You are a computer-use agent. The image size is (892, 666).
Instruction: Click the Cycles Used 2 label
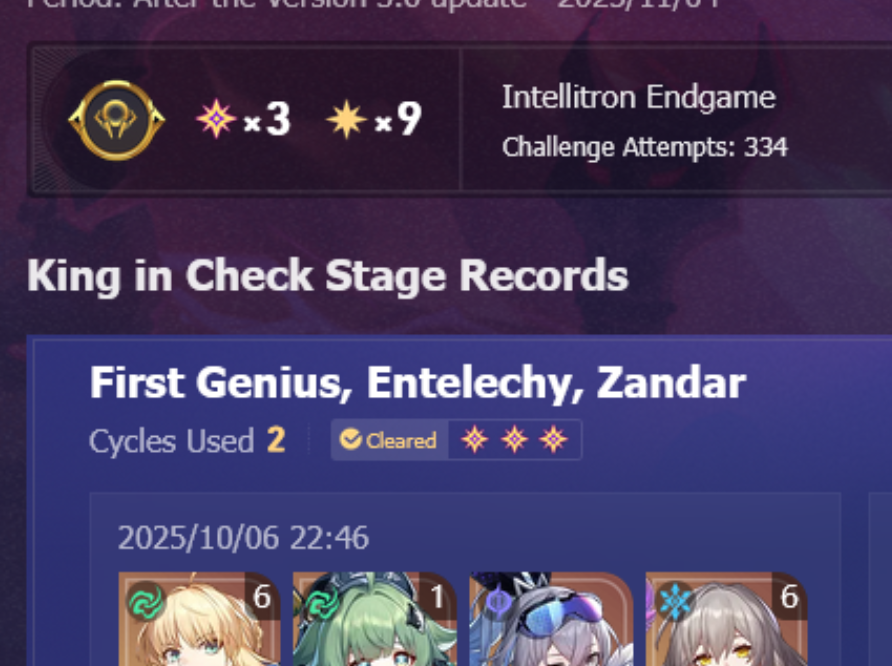coord(188,440)
